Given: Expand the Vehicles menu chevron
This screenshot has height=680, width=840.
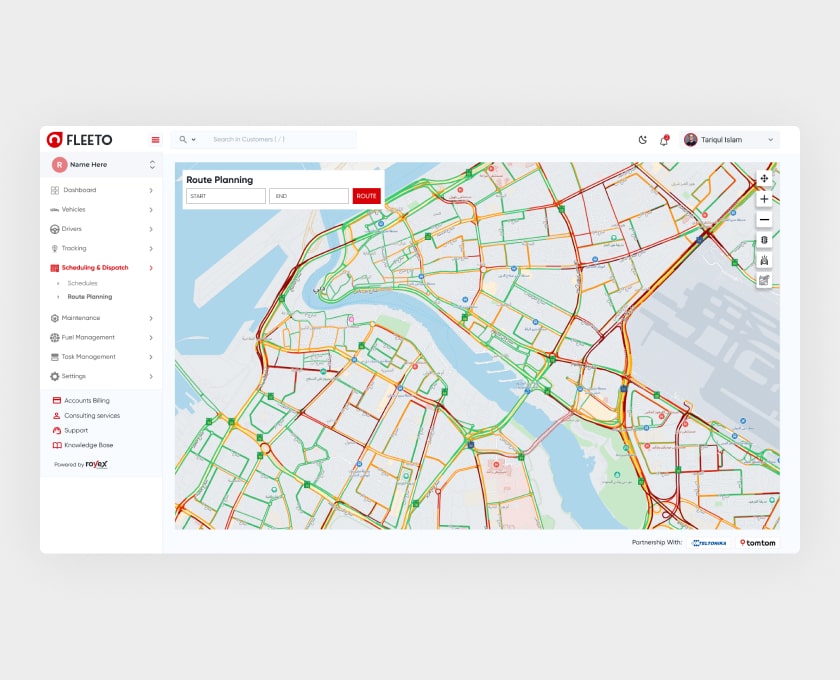Looking at the screenshot, I should 151,210.
